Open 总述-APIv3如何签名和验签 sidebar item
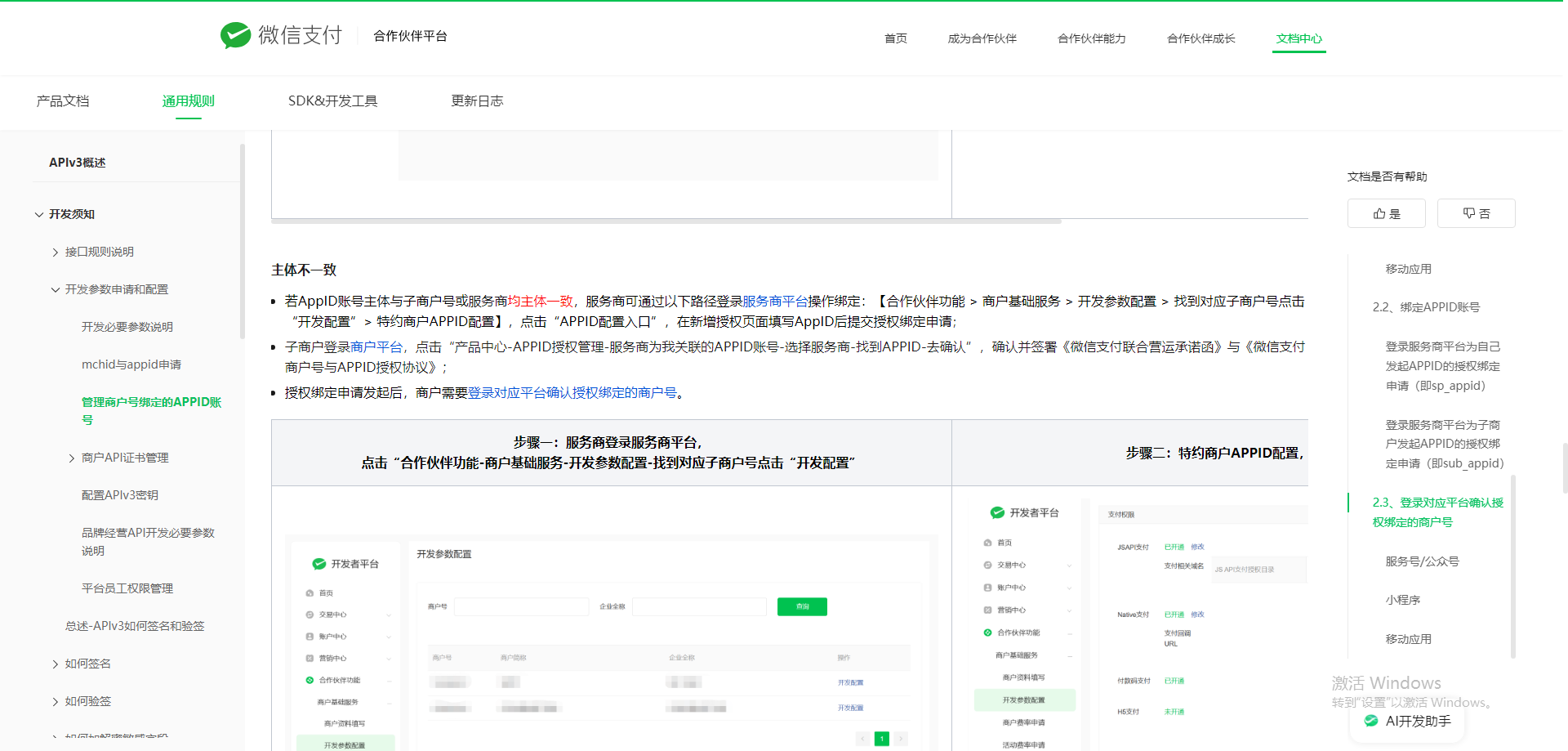Viewport: 1568px width, 751px height. click(x=135, y=626)
